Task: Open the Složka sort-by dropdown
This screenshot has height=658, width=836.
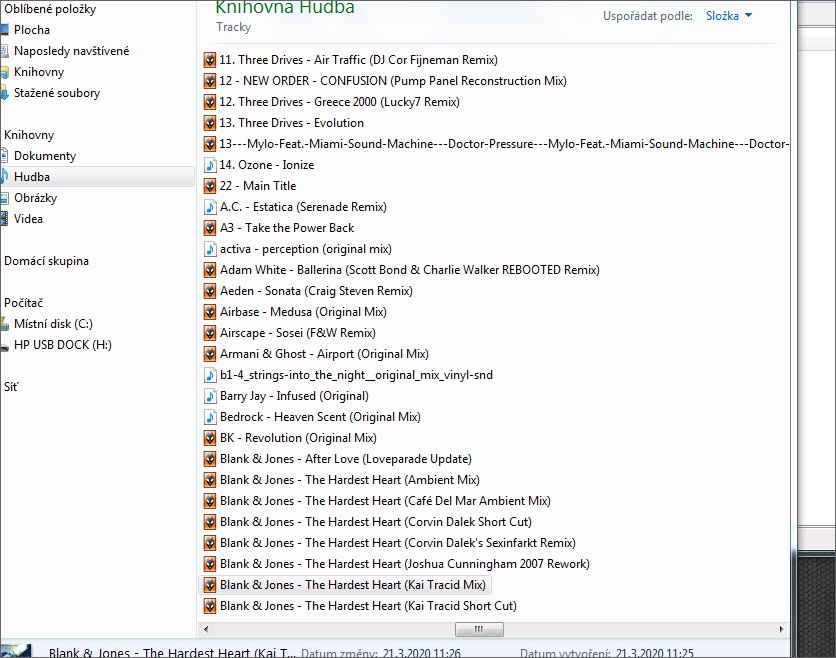Action: pyautogui.click(x=729, y=16)
